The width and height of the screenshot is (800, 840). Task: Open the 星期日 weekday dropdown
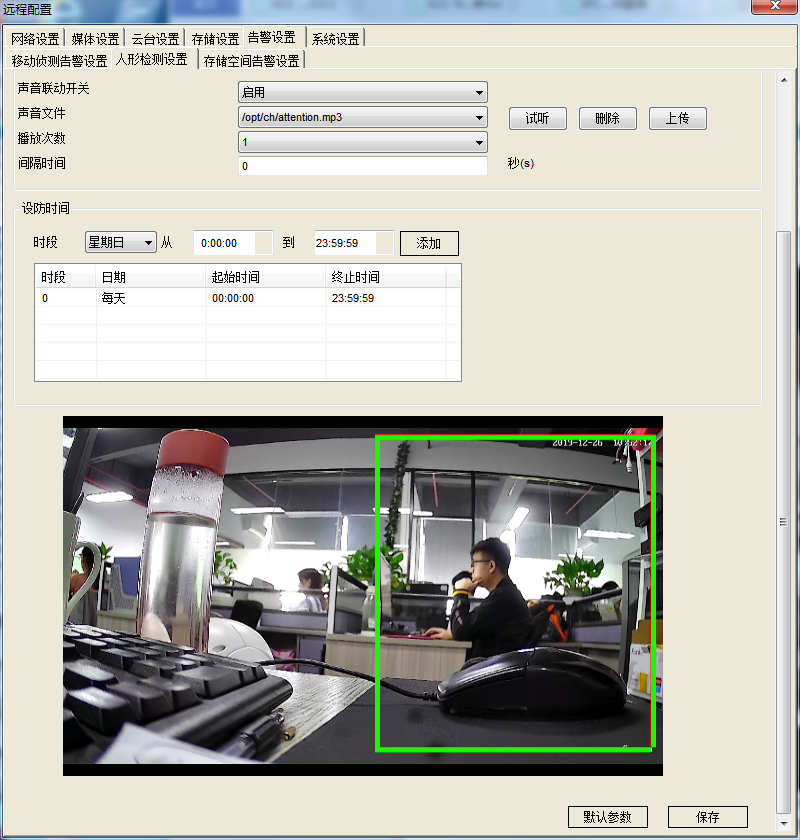(x=121, y=242)
